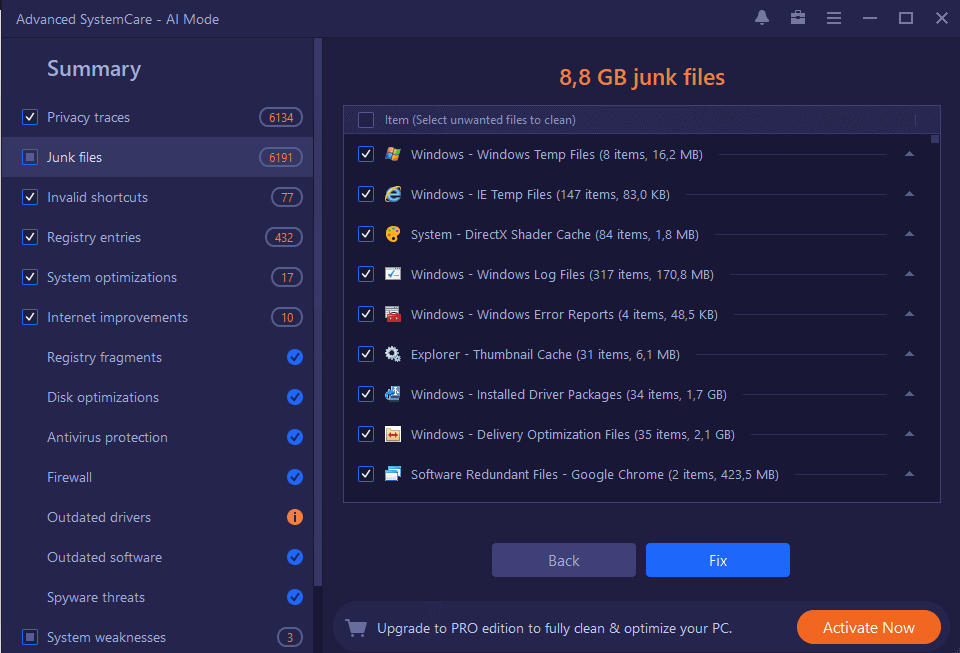
Task: Click the Installed Driver Packages icon
Action: pyautogui.click(x=392, y=394)
